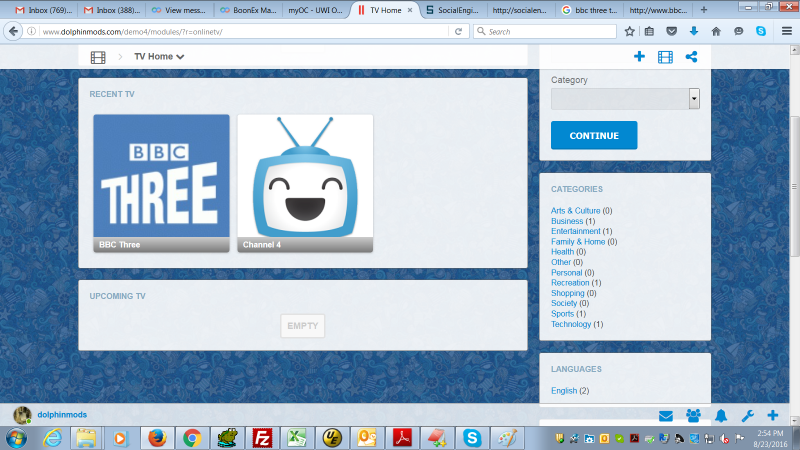
Task: Click the share icon in page header
Action: (x=691, y=57)
